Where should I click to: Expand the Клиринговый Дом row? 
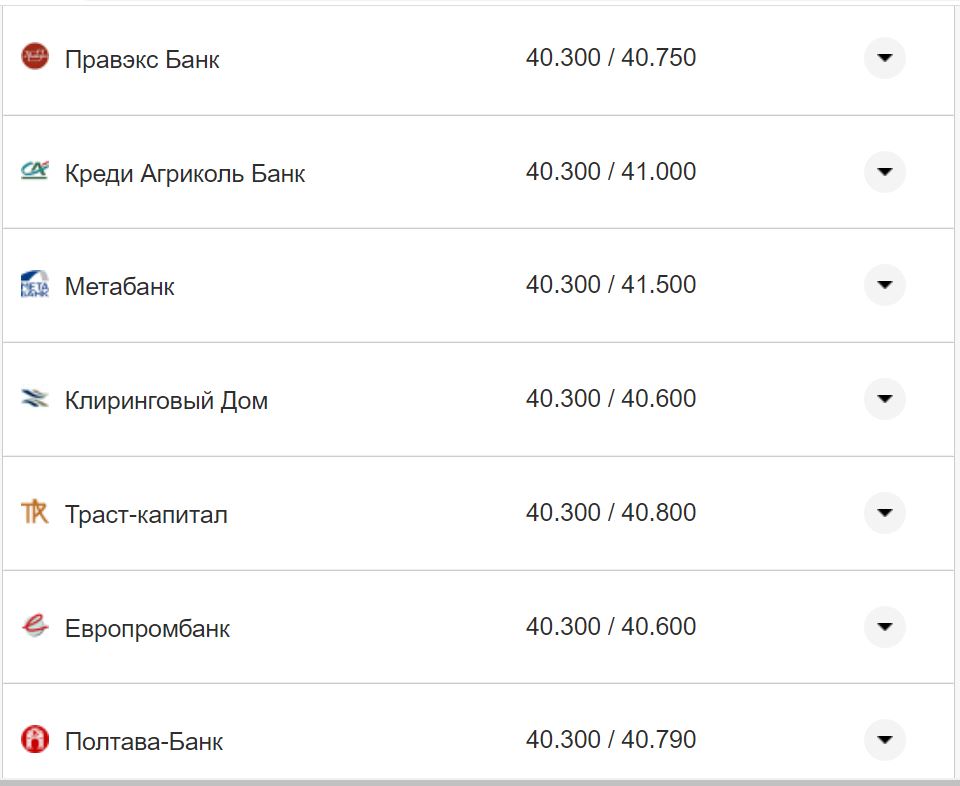(x=884, y=399)
